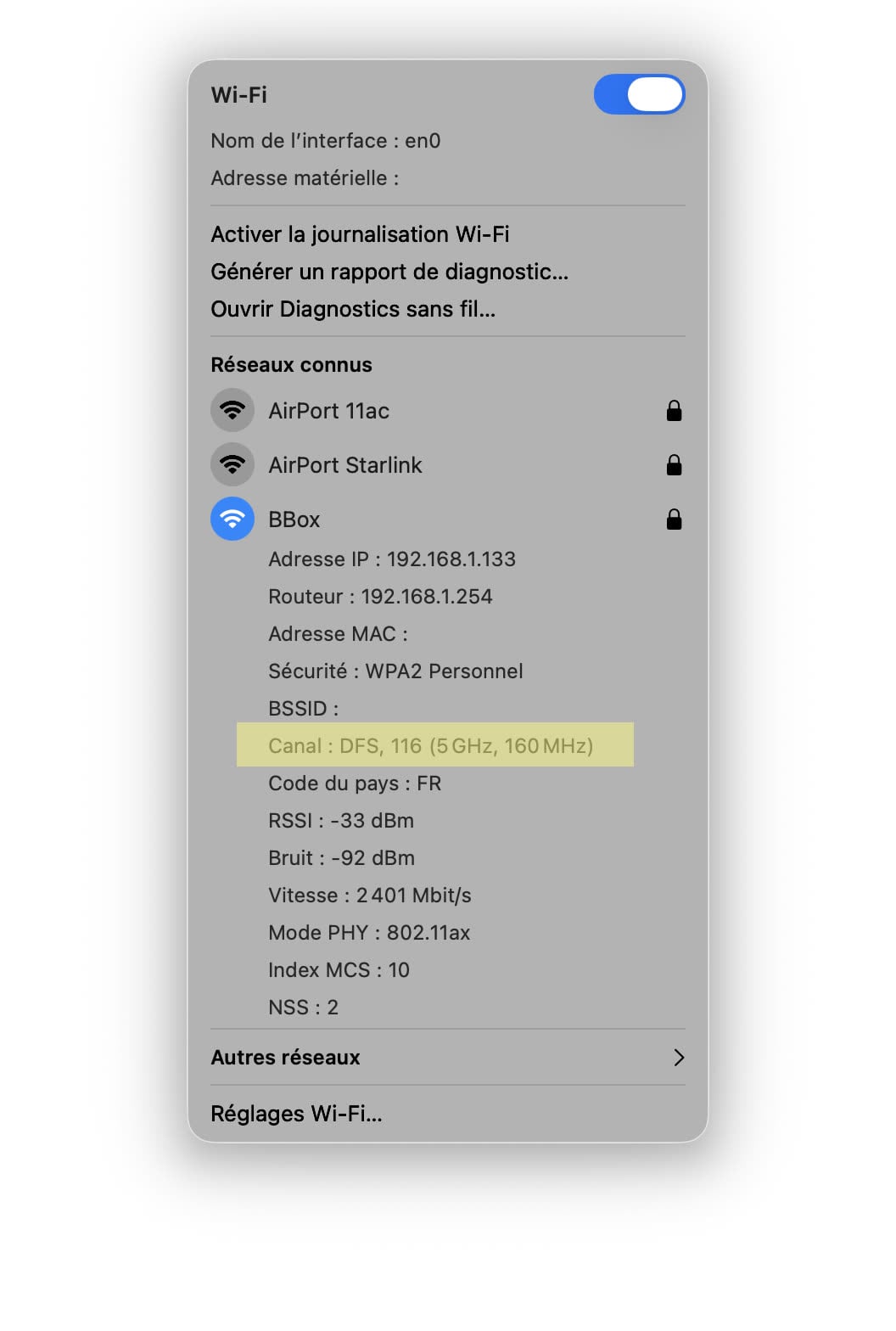Click the AirPort 11ac Wi-Fi signal icon
This screenshot has height=1331, width=896.
[x=232, y=411]
